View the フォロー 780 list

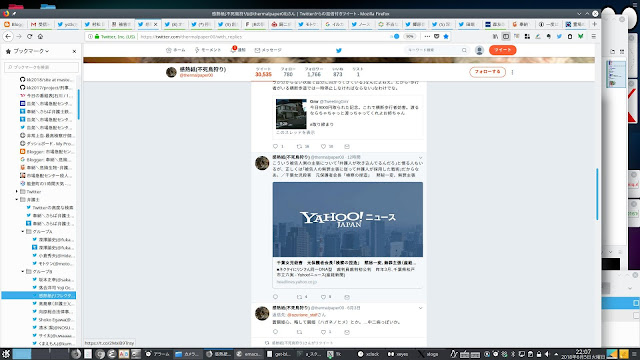[288, 72]
